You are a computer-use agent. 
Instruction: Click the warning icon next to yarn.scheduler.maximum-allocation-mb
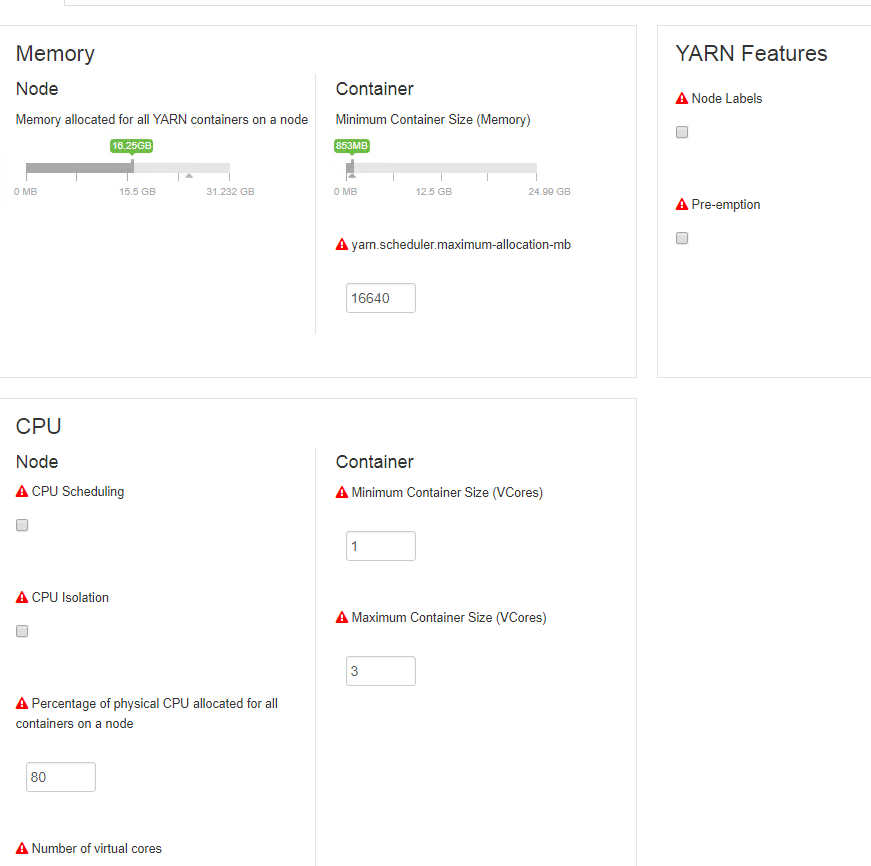[x=341, y=243]
